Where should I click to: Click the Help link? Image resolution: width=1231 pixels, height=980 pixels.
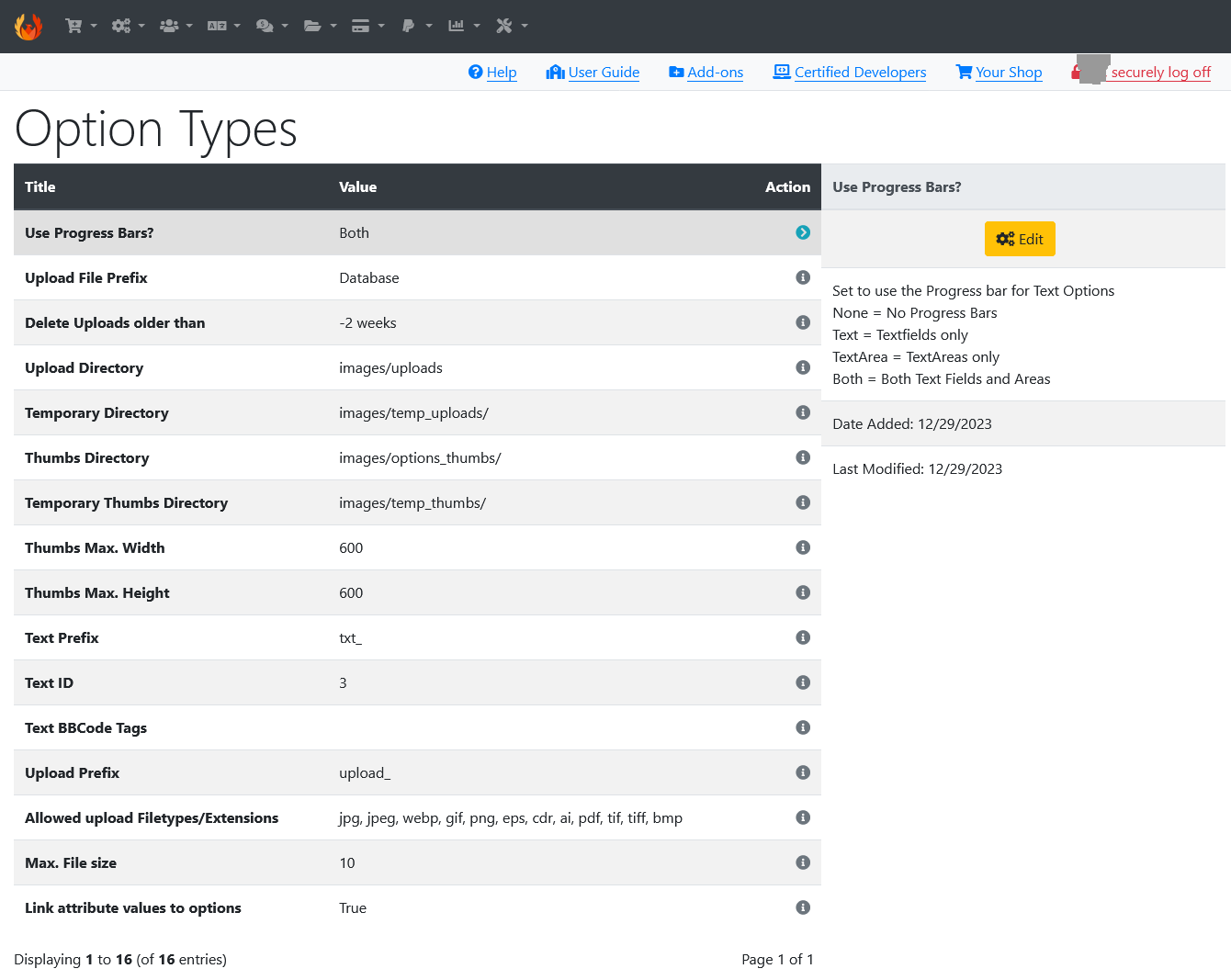[x=492, y=73]
